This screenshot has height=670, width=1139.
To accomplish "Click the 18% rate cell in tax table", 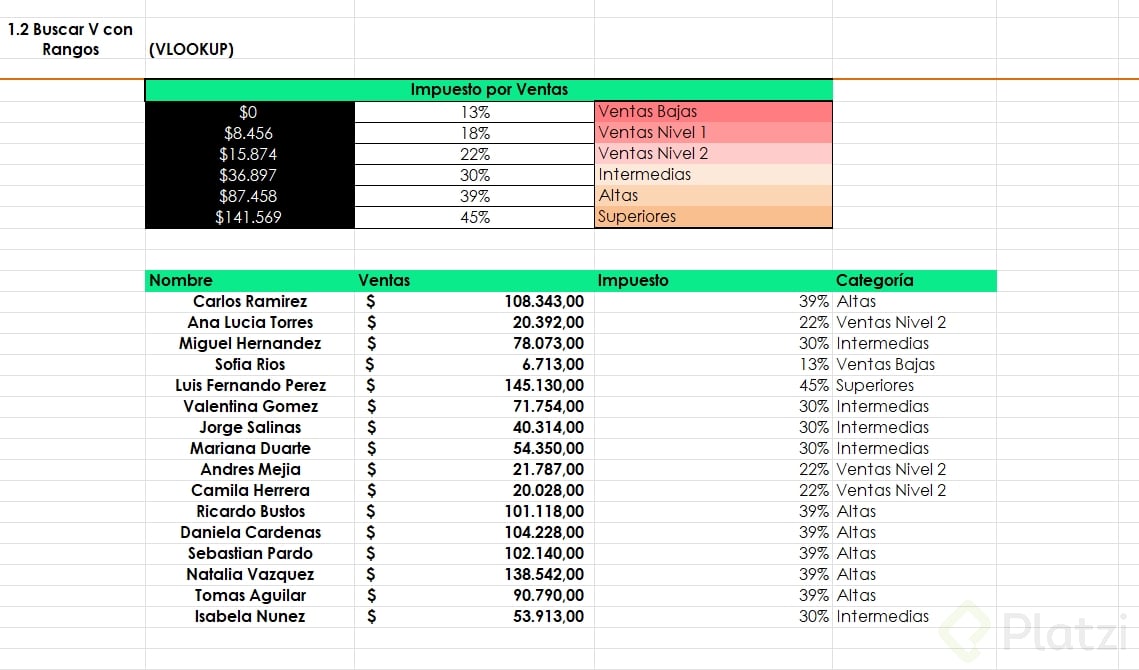I will tap(474, 133).
